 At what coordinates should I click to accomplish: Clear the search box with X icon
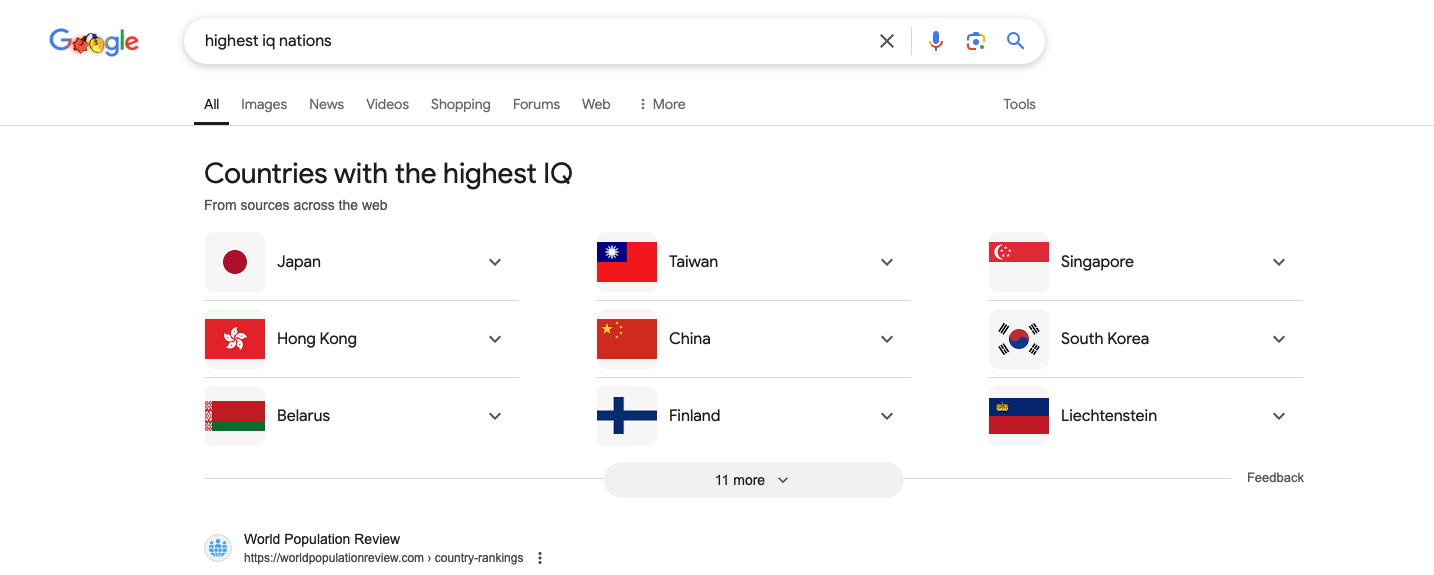coord(887,41)
